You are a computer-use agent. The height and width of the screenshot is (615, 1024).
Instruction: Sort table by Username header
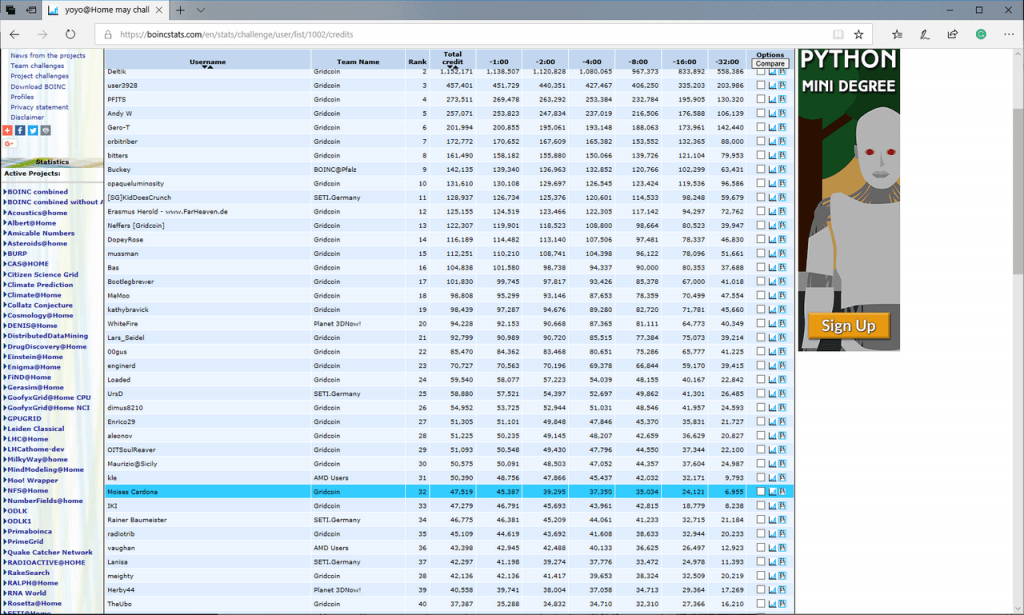[208, 61]
